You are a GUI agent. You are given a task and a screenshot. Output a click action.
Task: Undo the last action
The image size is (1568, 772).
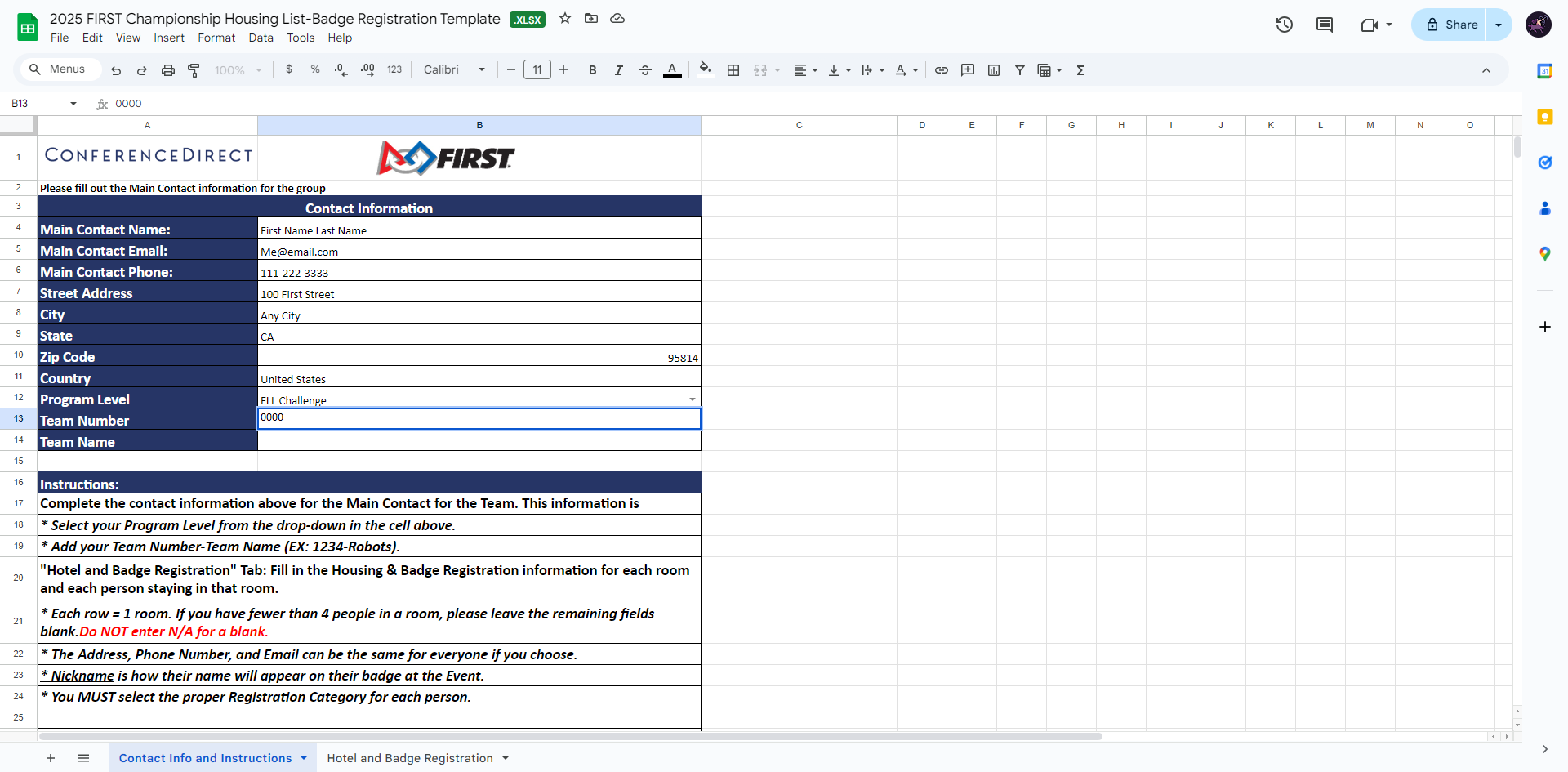pyautogui.click(x=116, y=70)
